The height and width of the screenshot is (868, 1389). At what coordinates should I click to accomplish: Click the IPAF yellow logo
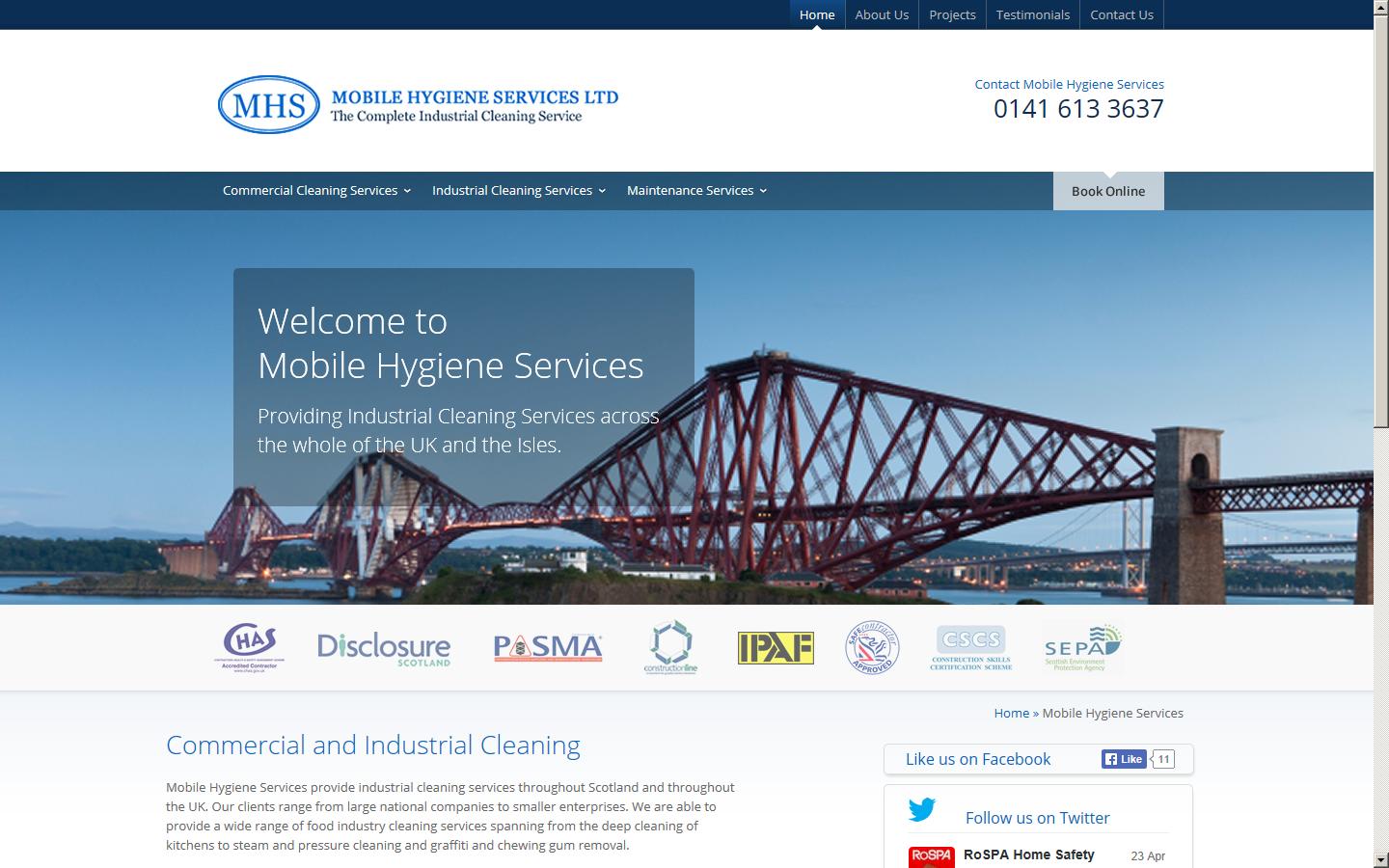pyautogui.click(x=776, y=647)
